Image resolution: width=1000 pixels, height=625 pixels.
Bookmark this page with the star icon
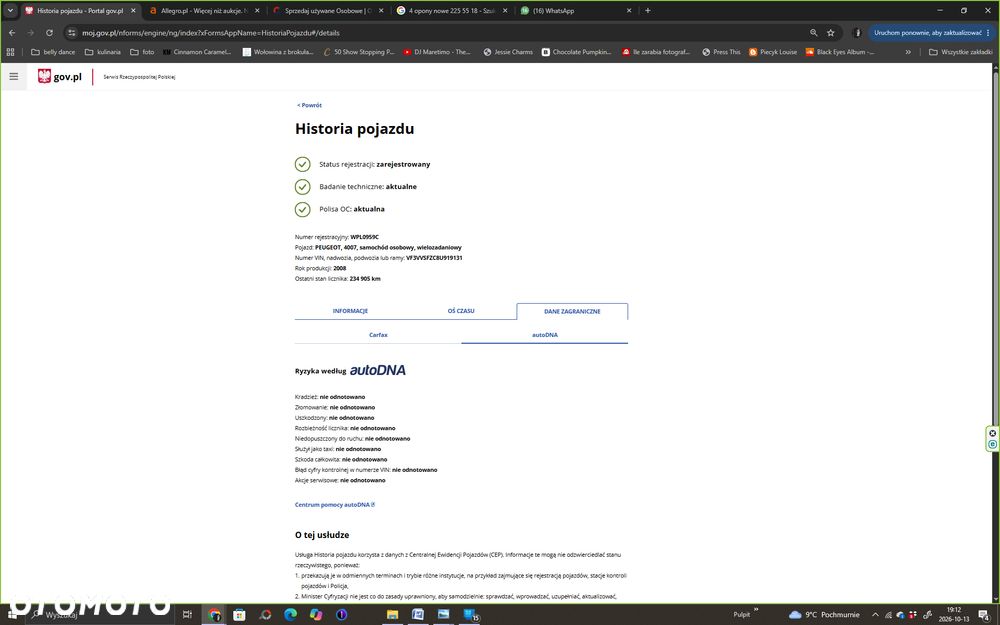coord(830,33)
